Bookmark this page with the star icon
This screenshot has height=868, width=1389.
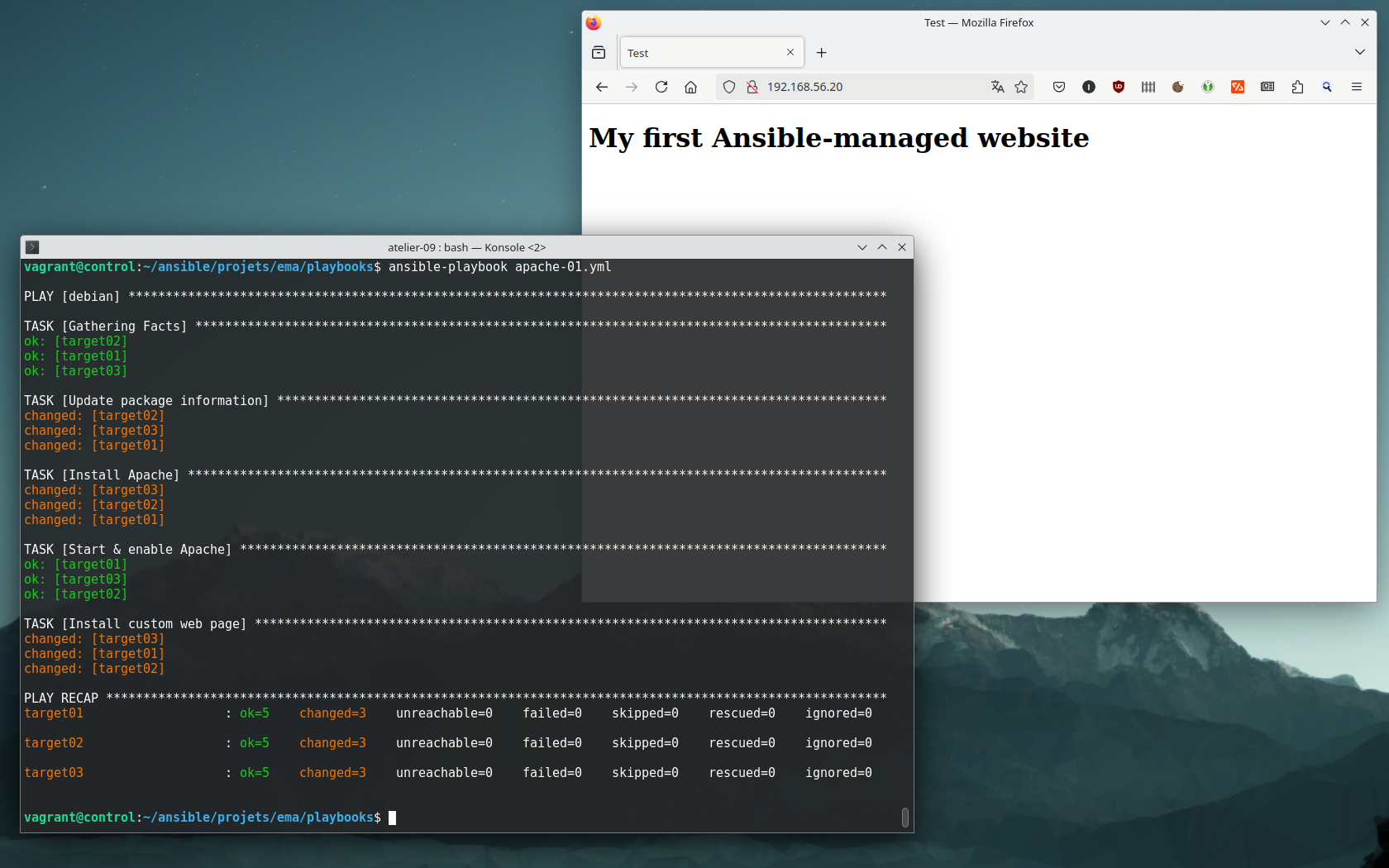1021,87
